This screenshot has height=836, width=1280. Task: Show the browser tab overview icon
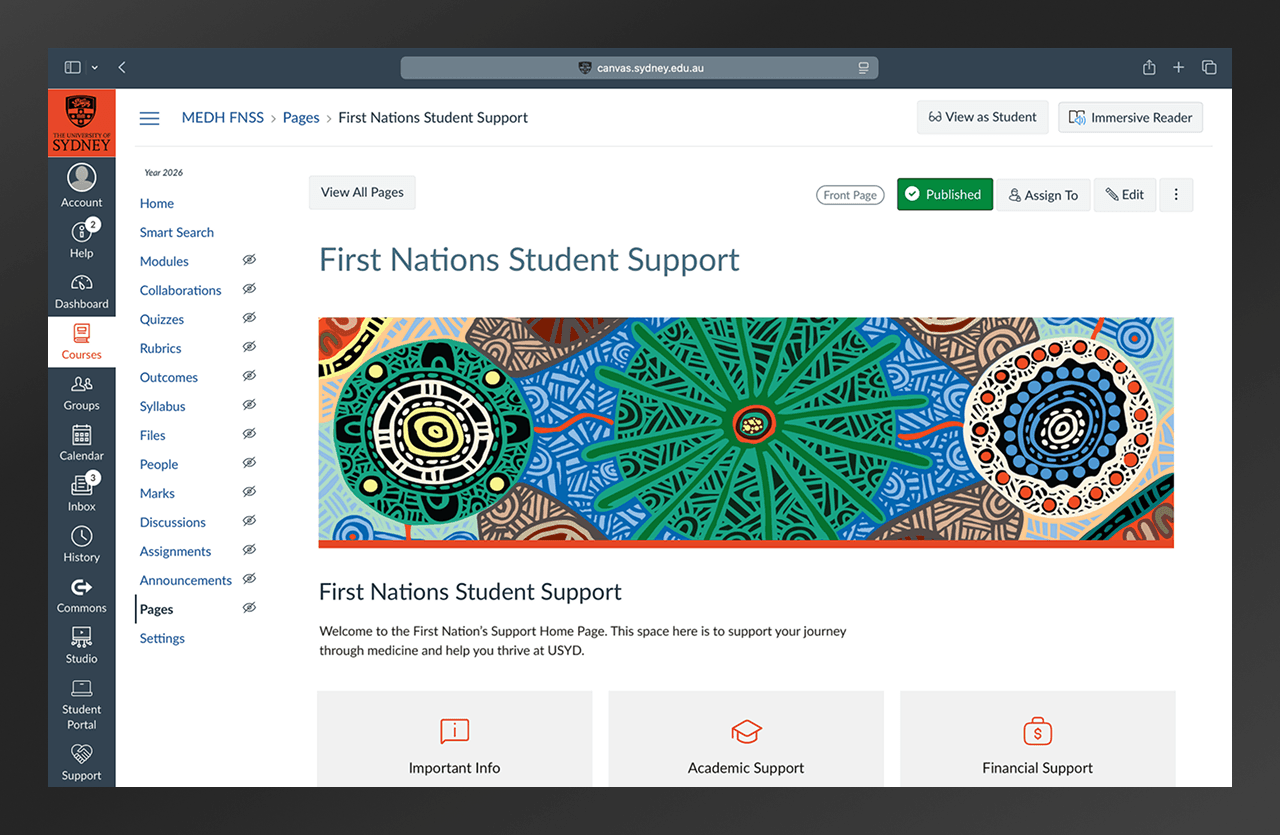point(1209,67)
